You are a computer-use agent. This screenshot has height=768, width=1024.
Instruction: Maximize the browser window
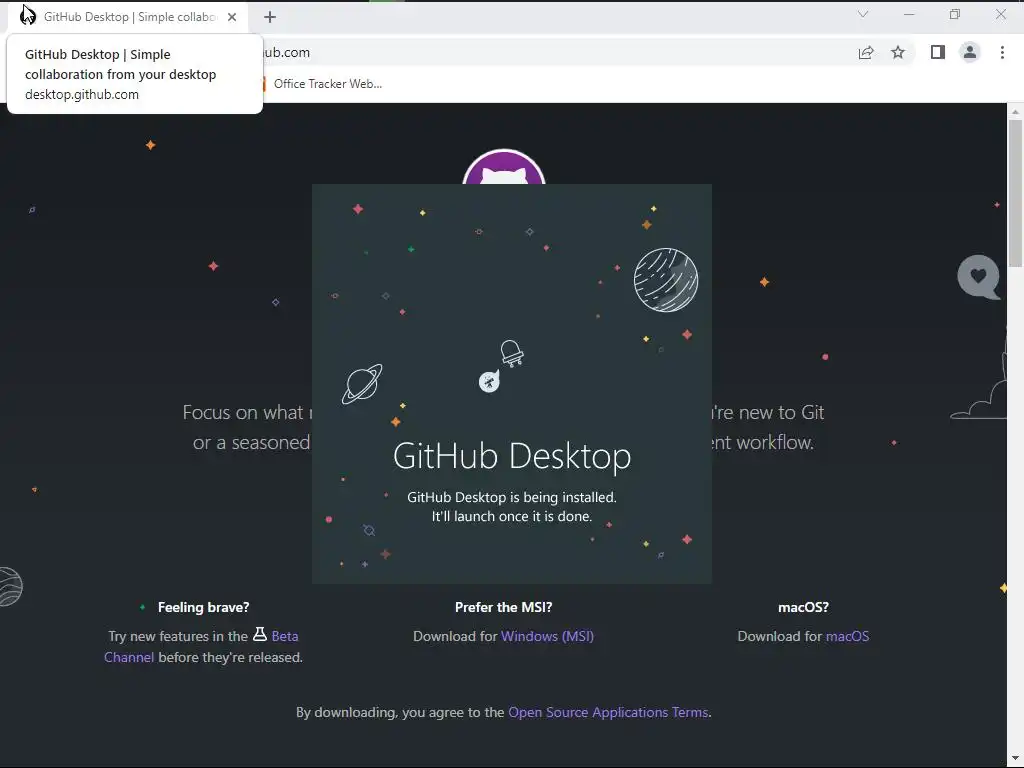[955, 14]
